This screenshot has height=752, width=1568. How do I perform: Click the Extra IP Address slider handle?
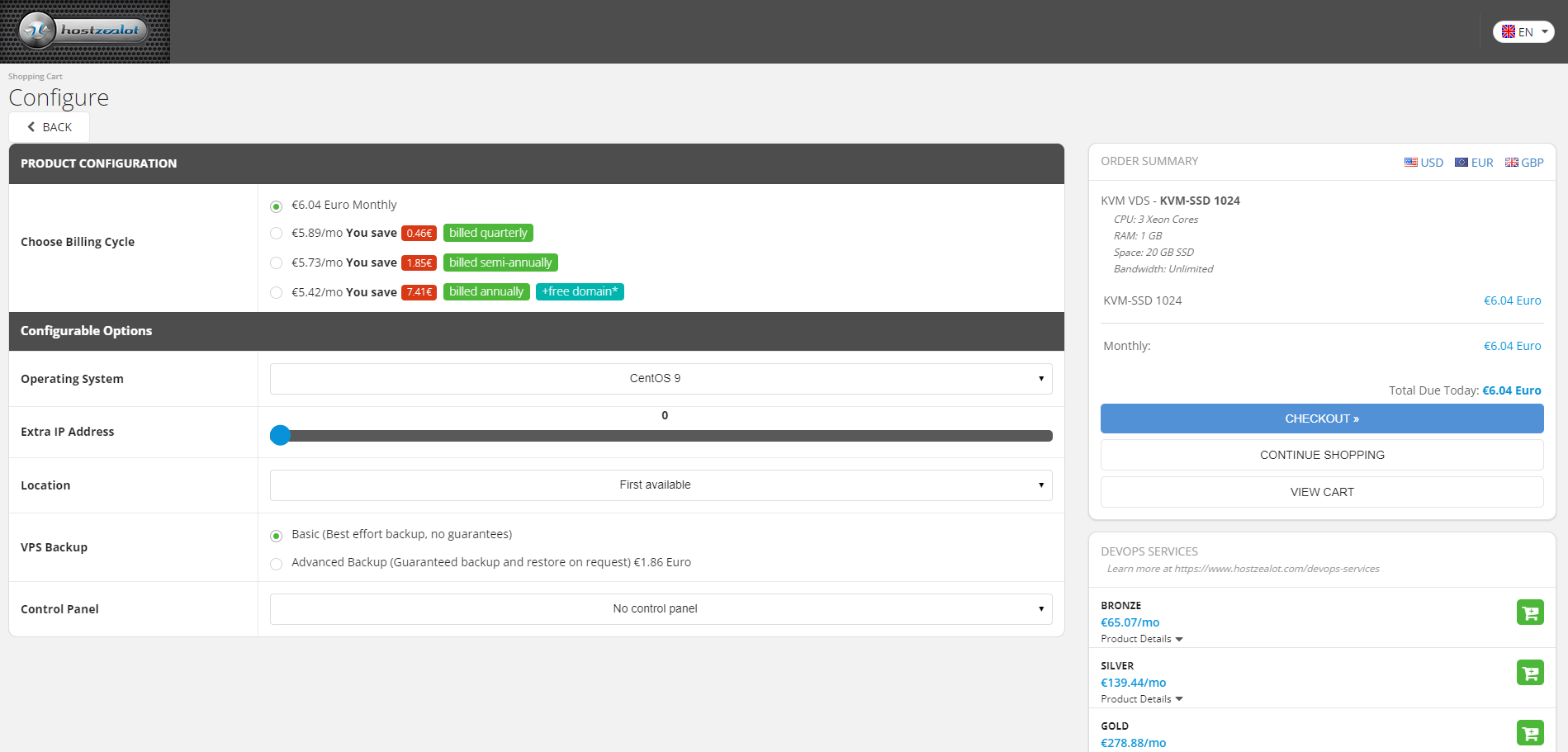tap(281, 435)
